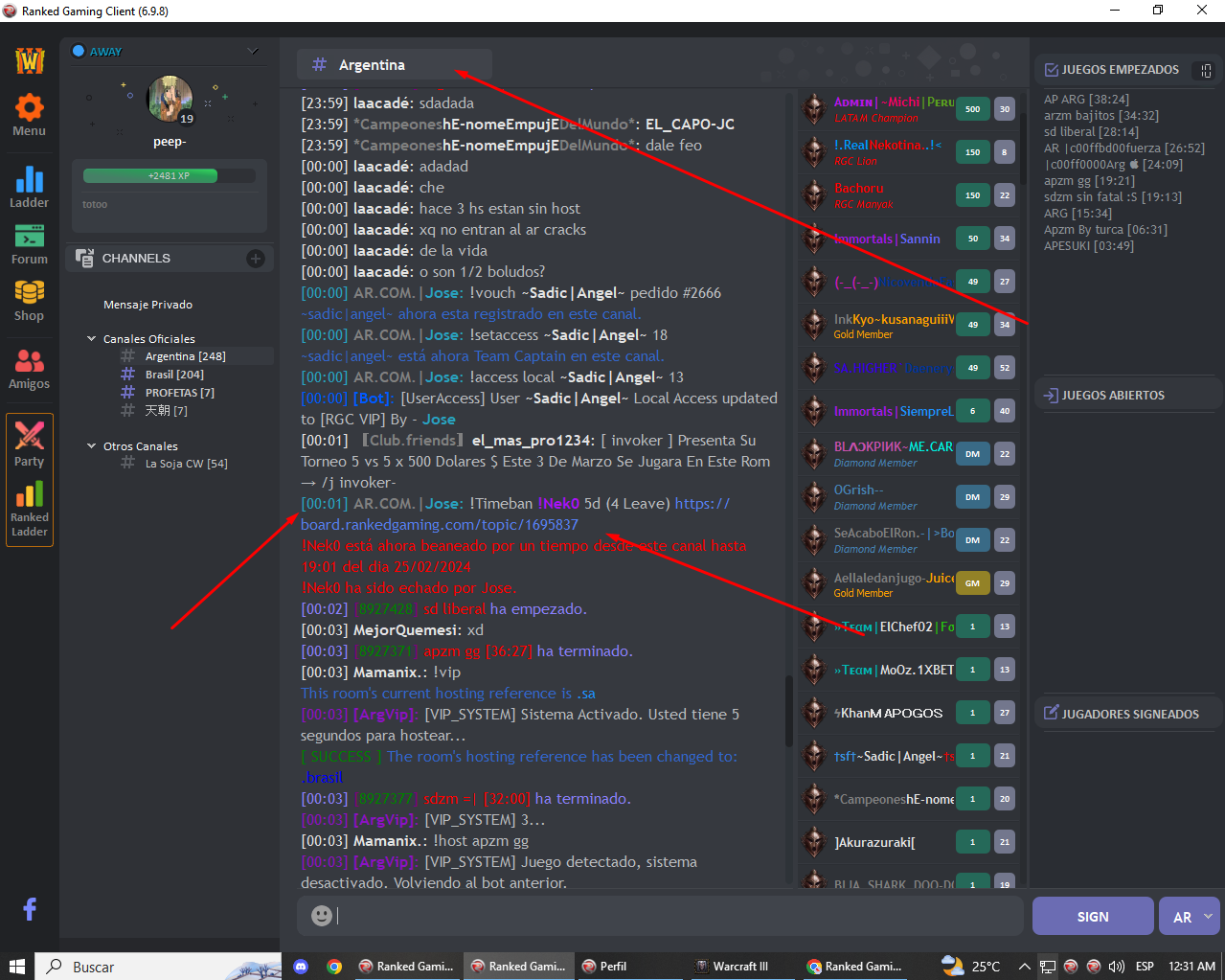This screenshot has height=980, width=1225.
Task: Open Chrome from the taskbar
Action: pos(334,967)
